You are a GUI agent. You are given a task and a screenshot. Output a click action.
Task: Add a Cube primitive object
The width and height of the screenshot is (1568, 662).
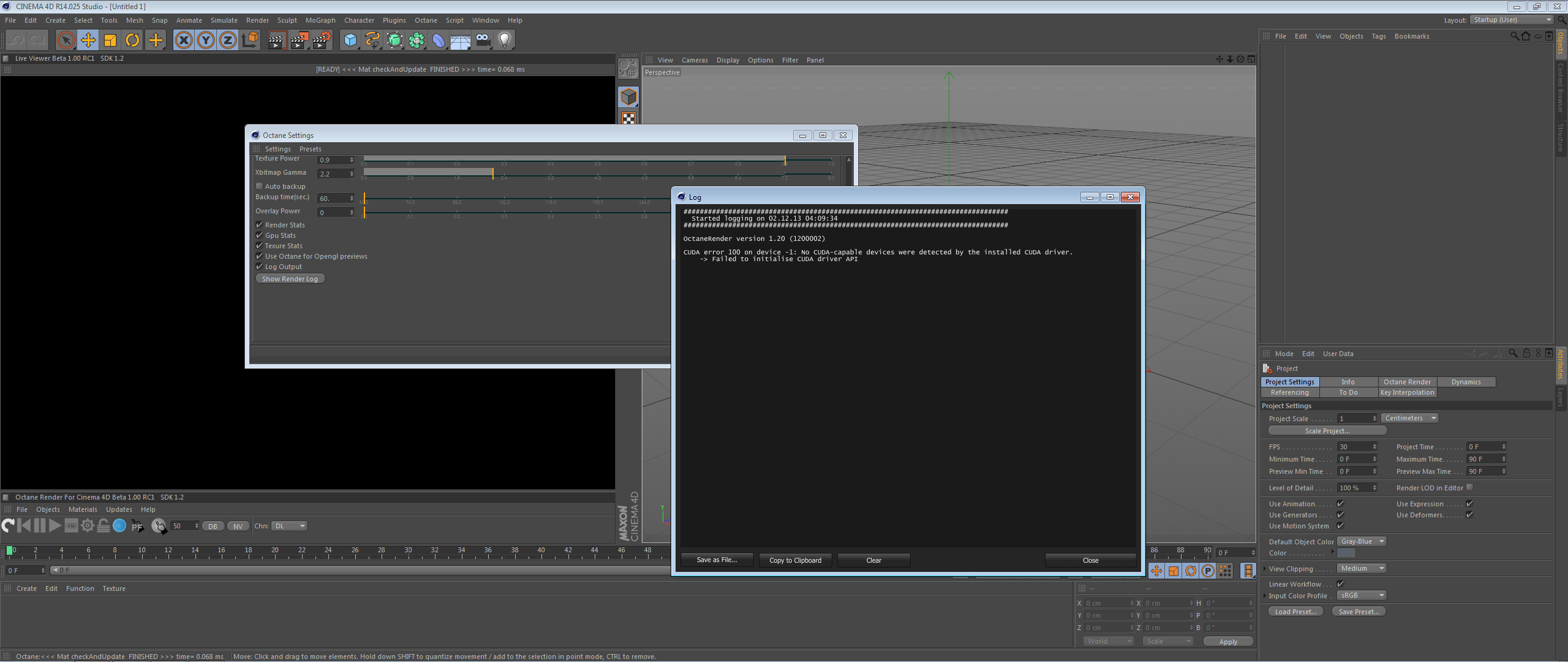pos(350,40)
